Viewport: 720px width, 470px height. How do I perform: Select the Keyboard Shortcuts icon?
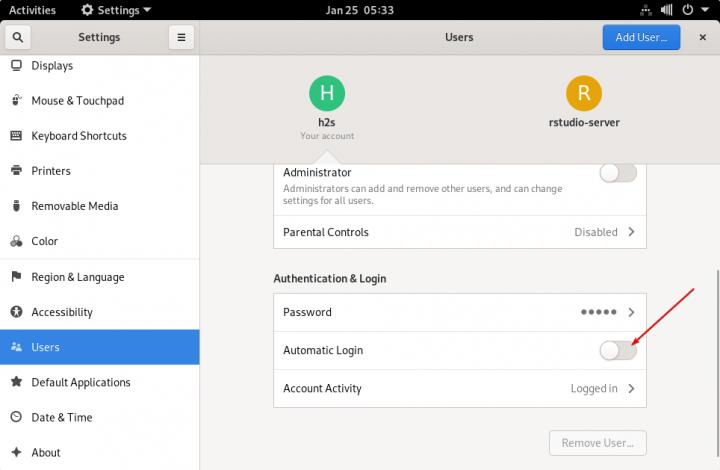click(x=17, y=136)
